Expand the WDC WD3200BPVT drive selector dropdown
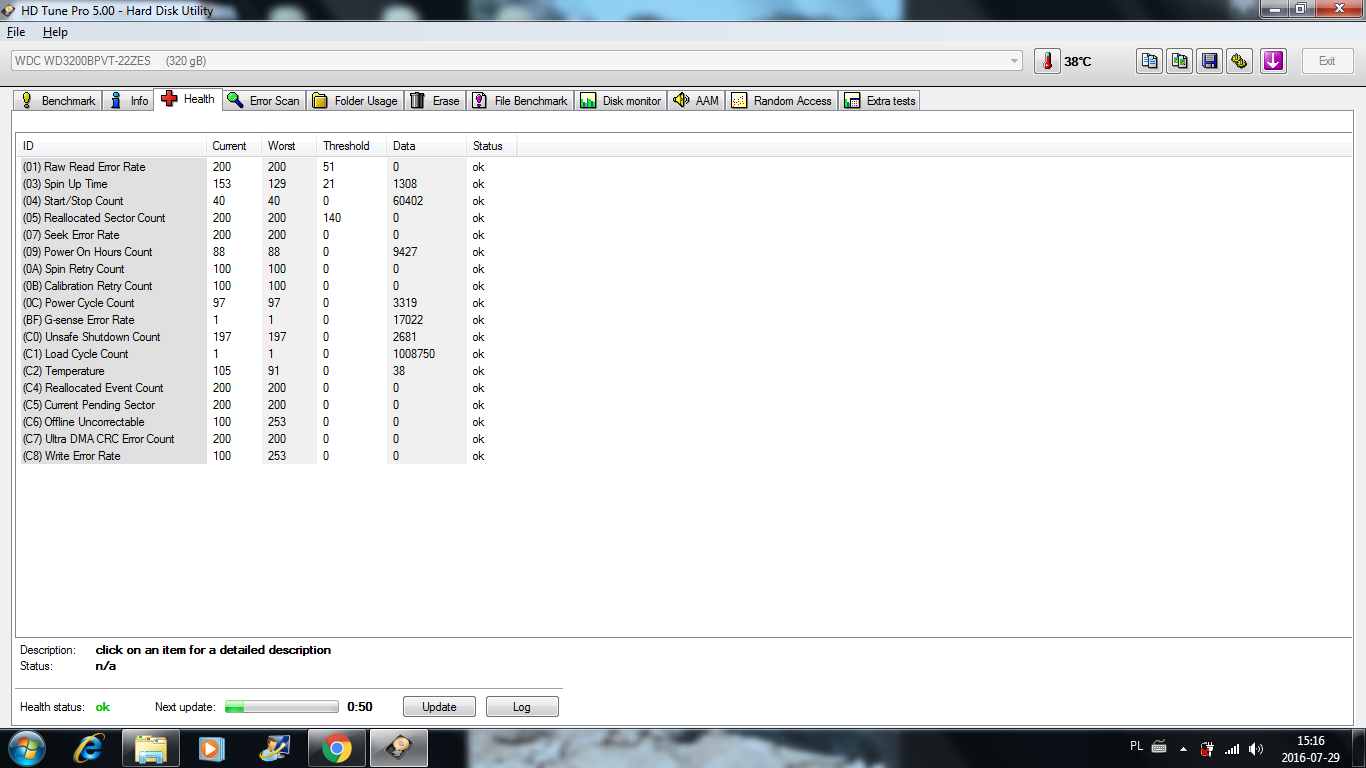Viewport: 1366px width, 768px height. (x=516, y=61)
